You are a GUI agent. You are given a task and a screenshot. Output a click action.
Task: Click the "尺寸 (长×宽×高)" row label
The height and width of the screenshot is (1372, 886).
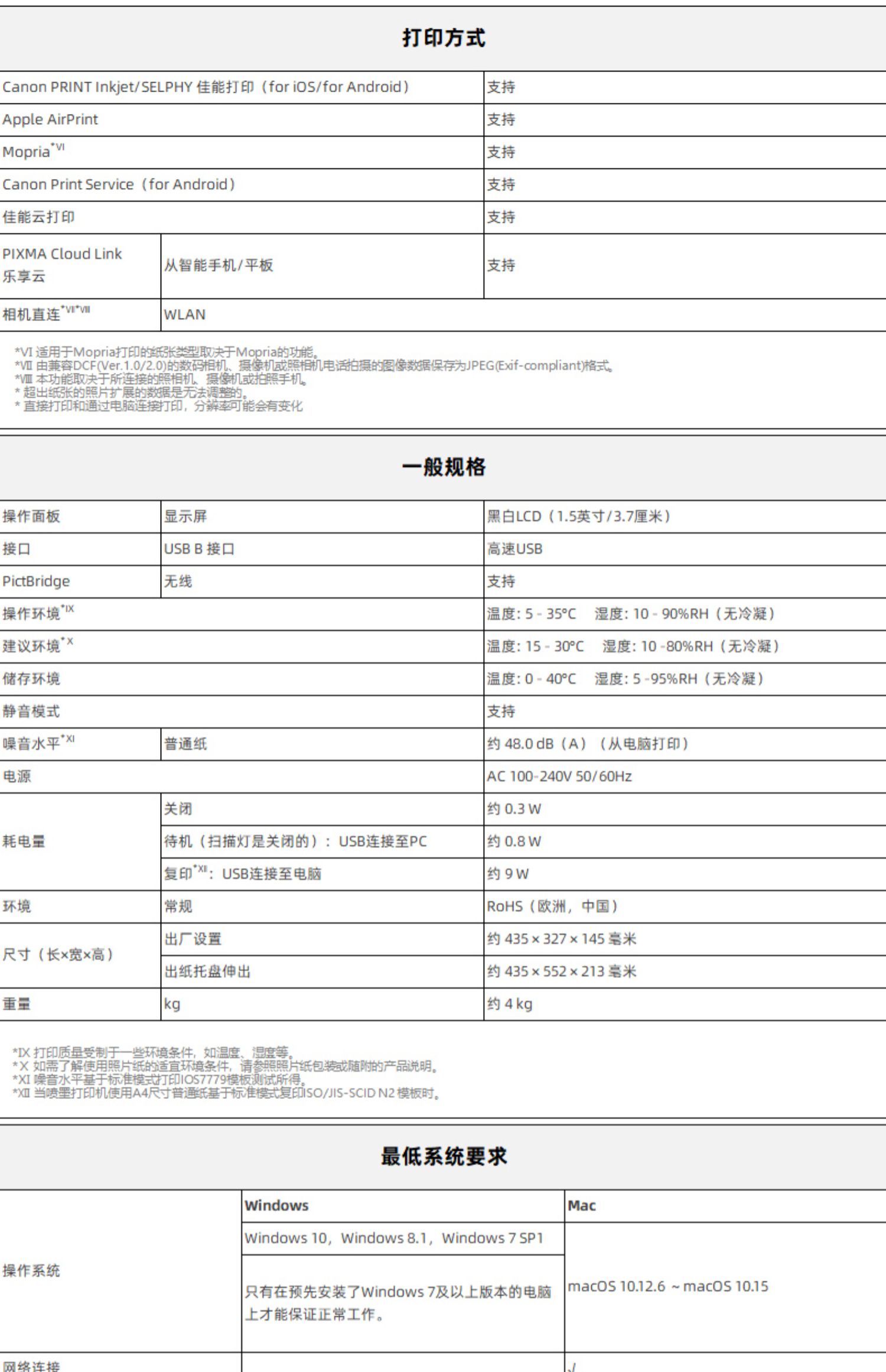click(x=58, y=955)
